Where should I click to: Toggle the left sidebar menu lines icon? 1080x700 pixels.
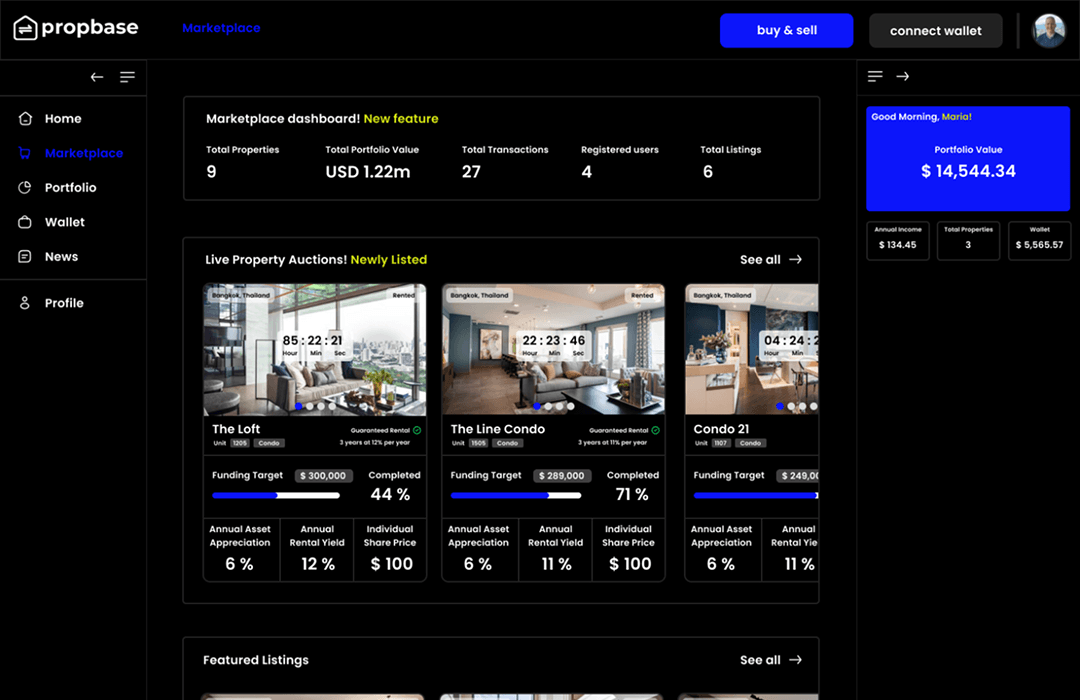pyautogui.click(x=127, y=77)
